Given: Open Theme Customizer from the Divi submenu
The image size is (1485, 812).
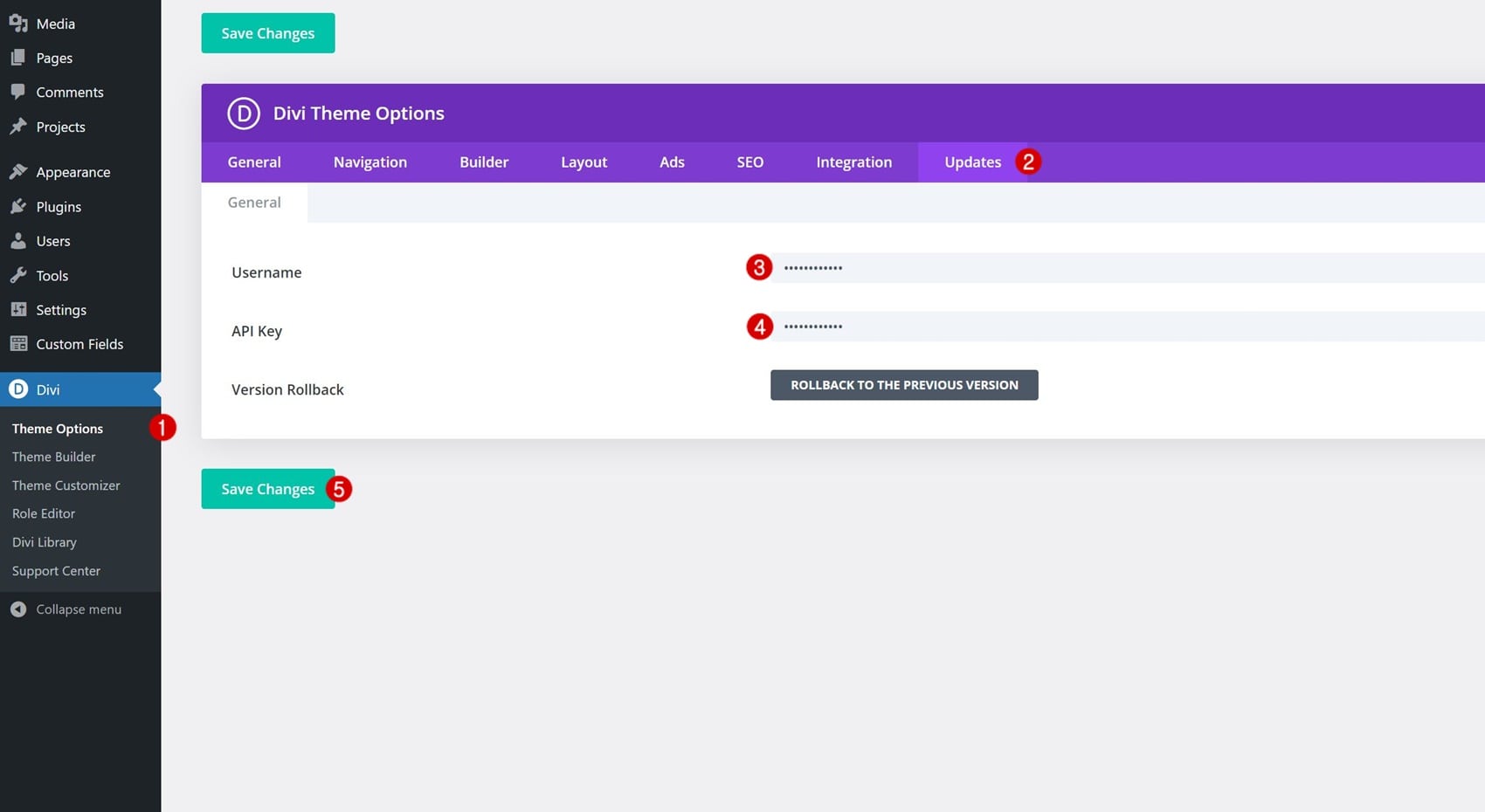Looking at the screenshot, I should click(x=66, y=485).
